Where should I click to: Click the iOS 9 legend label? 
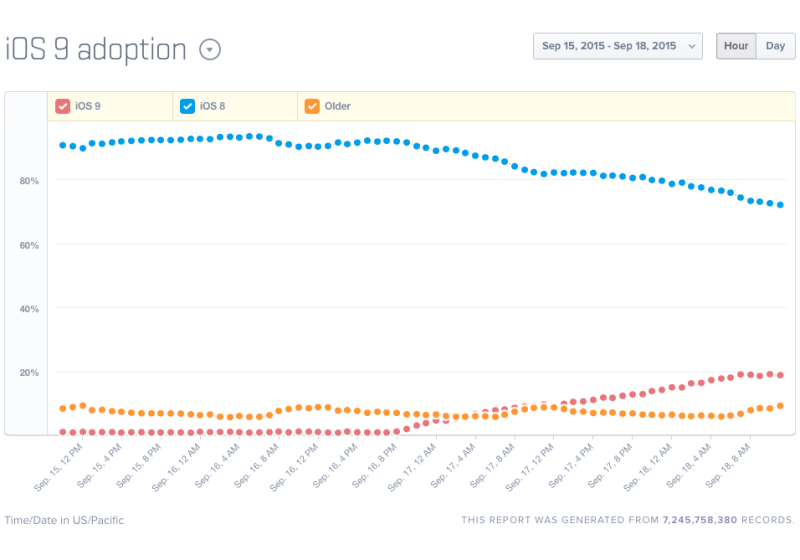(88, 106)
